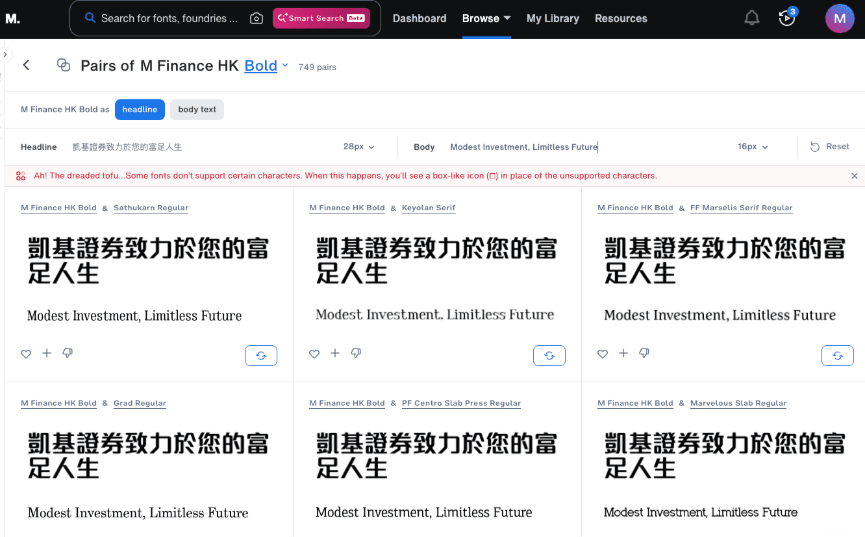This screenshot has width=865, height=537.
Task: Open the notifications bell
Action: click(752, 18)
